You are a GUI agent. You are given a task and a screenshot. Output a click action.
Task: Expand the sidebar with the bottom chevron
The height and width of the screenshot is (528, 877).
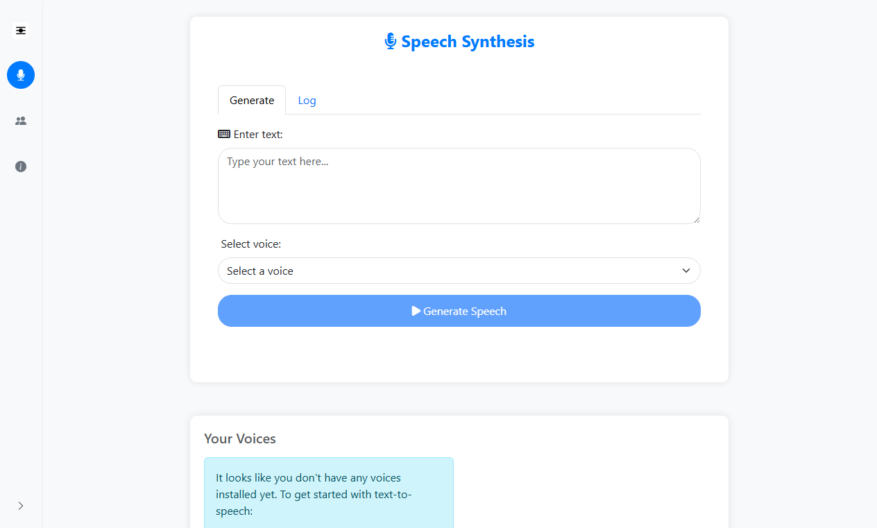(21, 506)
